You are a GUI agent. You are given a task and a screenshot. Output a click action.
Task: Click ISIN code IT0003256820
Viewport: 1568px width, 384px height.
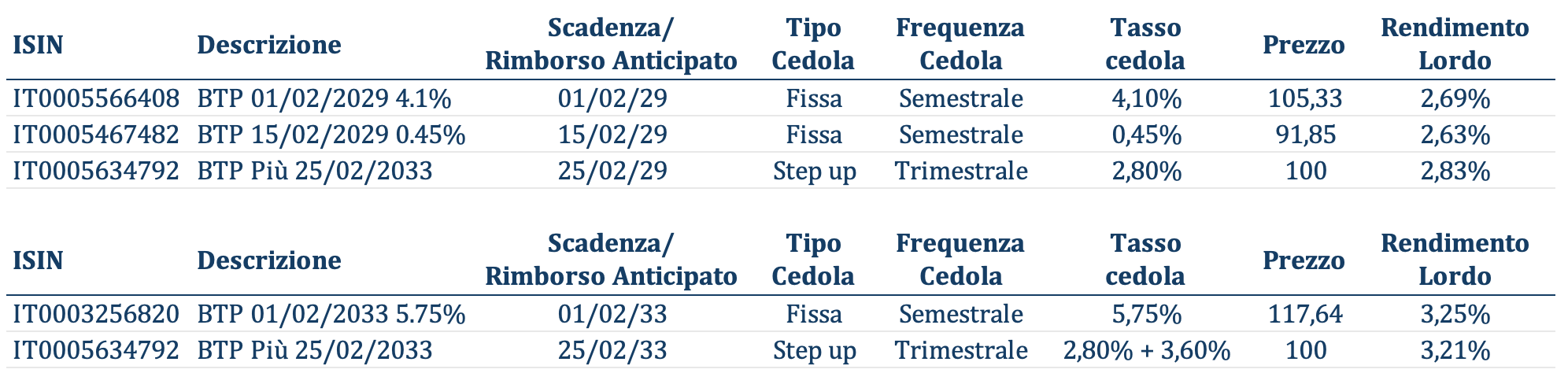96,315
